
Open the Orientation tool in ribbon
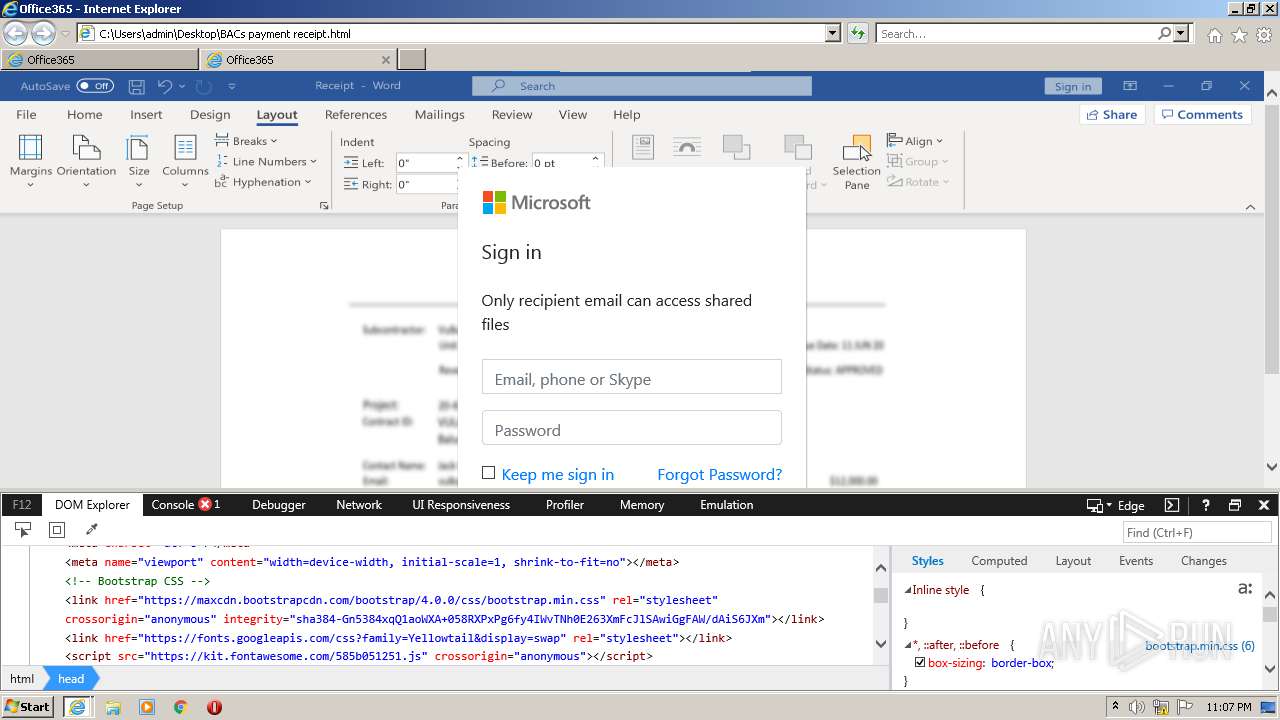86,160
